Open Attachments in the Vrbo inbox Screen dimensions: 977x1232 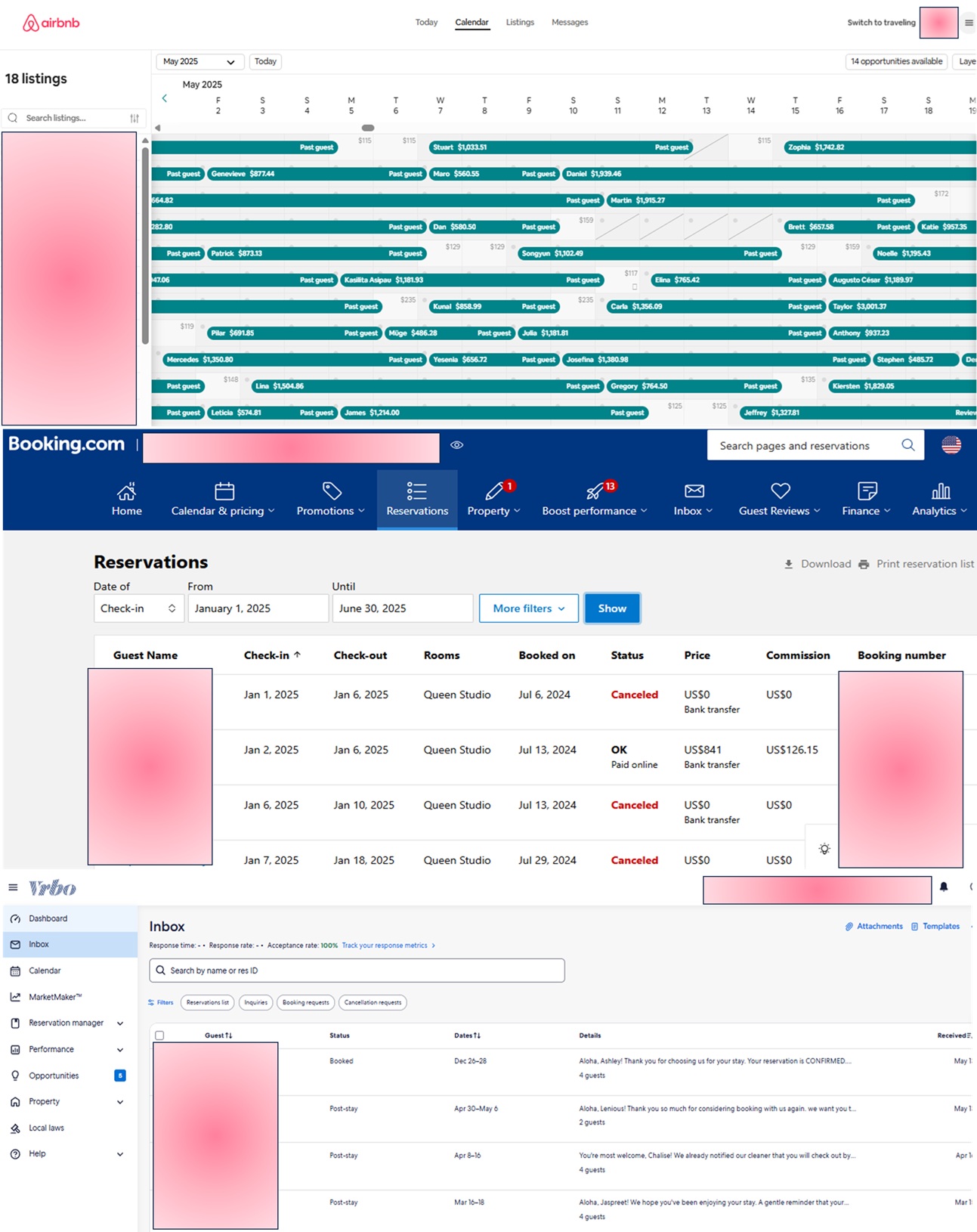(x=873, y=926)
